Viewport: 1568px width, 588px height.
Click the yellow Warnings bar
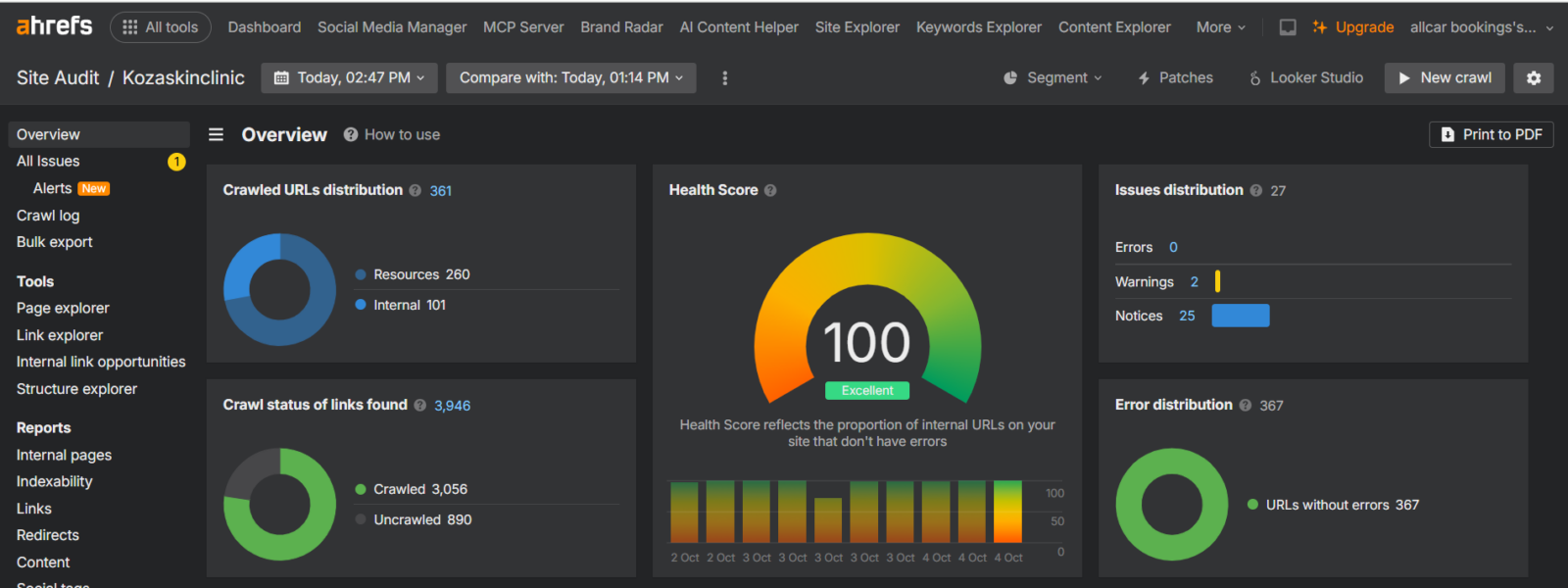click(1217, 281)
